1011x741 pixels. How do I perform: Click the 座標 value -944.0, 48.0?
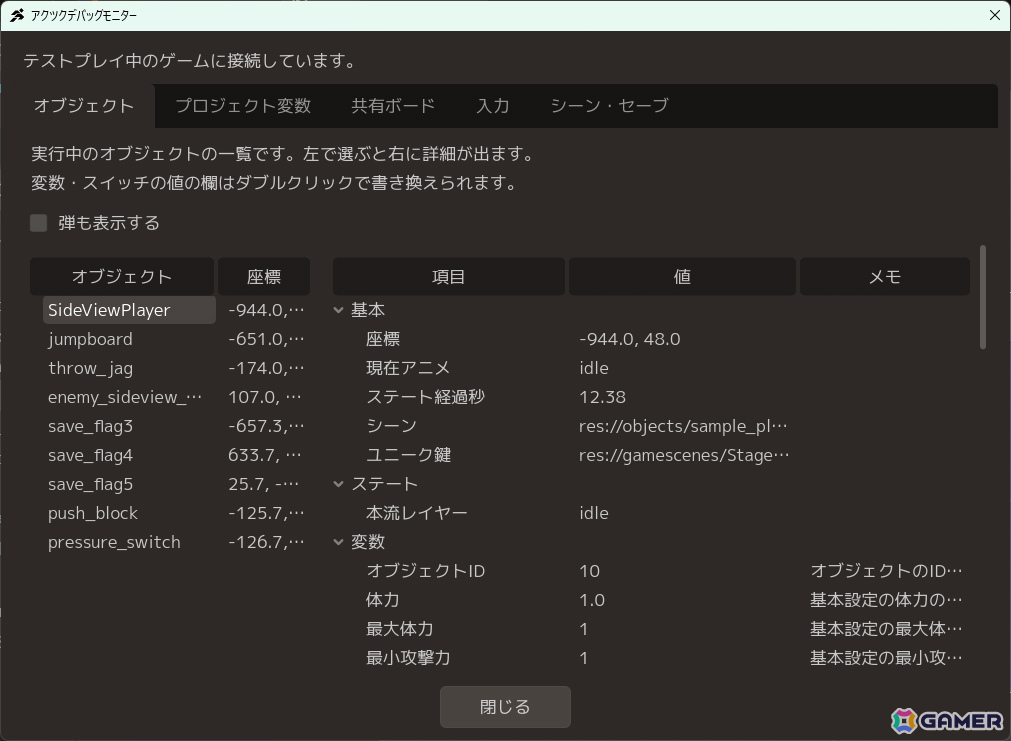(630, 339)
